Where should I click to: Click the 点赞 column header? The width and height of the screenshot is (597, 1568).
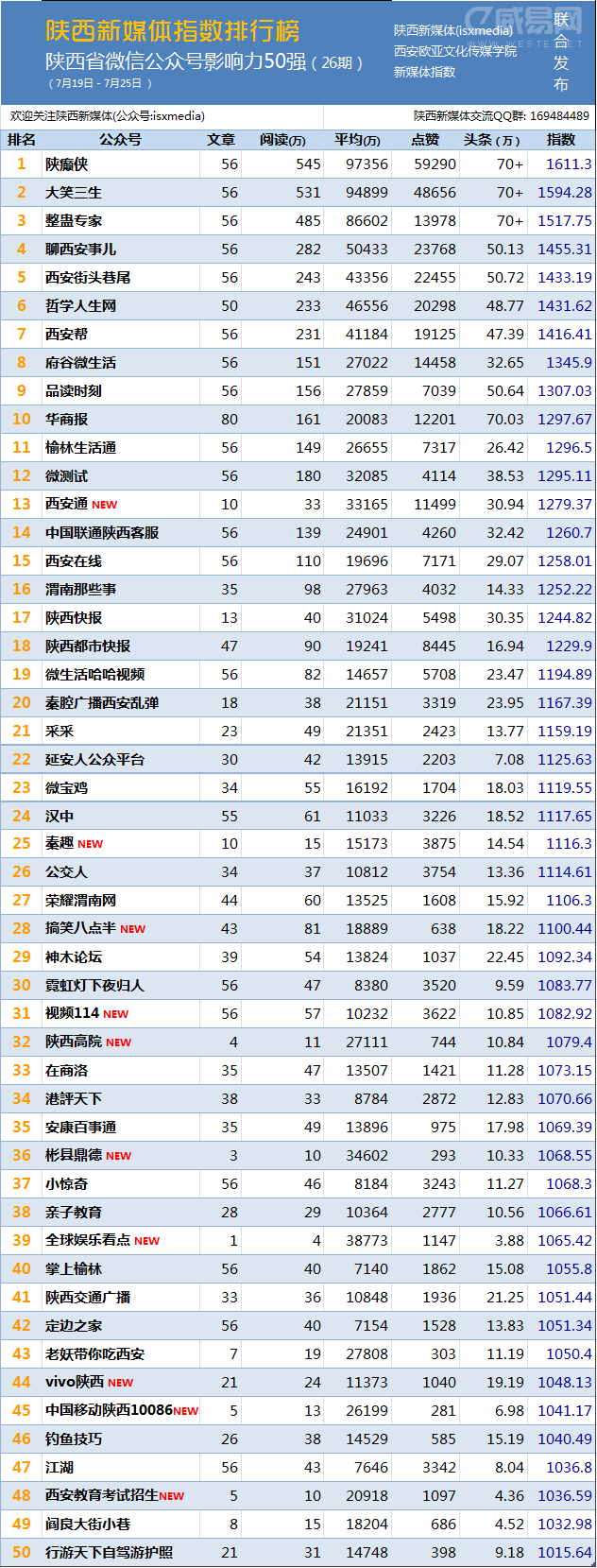426,140
